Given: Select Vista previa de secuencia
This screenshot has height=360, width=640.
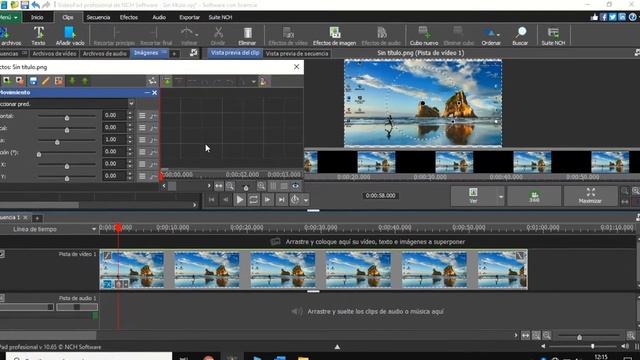Looking at the screenshot, I should pos(297,53).
